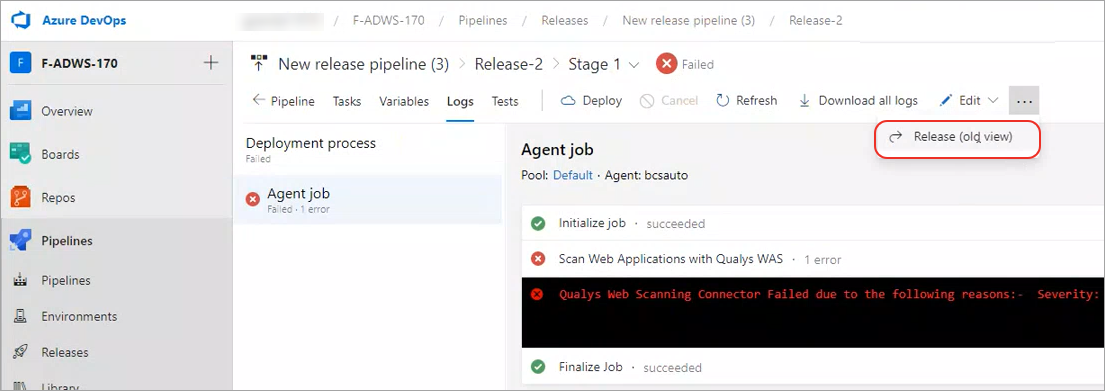Viewport: 1105px width, 391px height.
Task: Add new item with plus icon
Action: 210,63
